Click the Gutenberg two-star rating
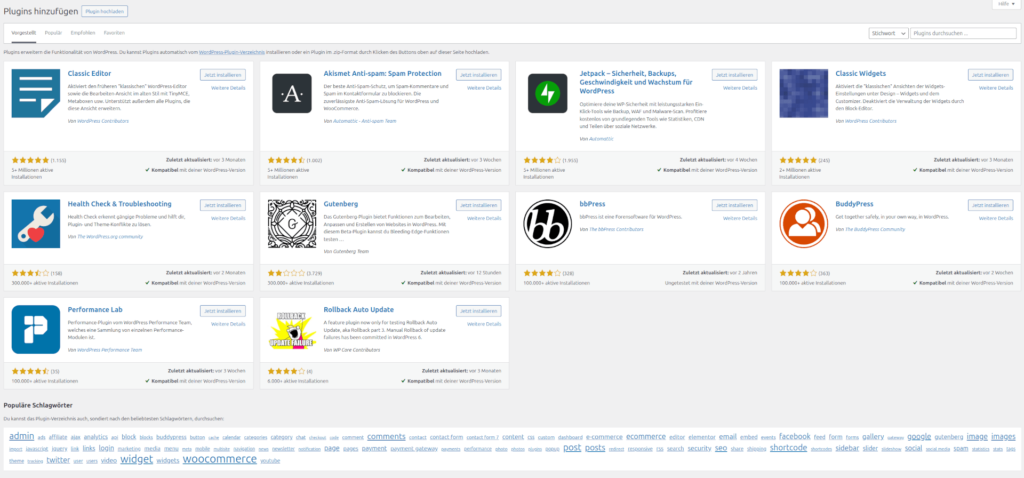Viewport: 1024px width, 478px height. point(287,273)
